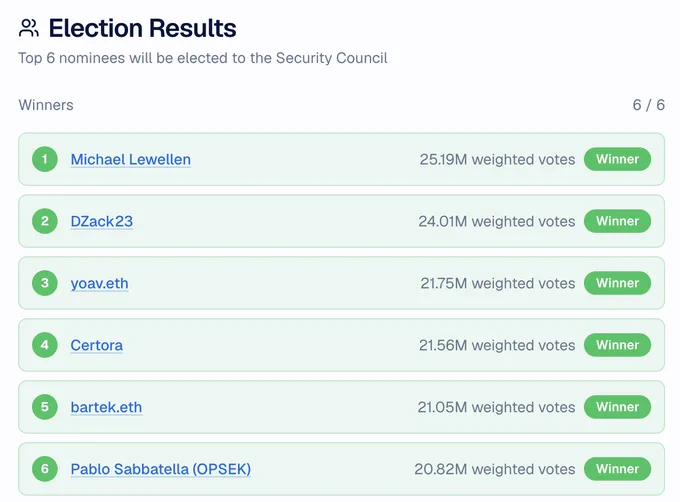Click Winner badge beside yoav.eth votes
Screen dimensions: 680x502
617,283
